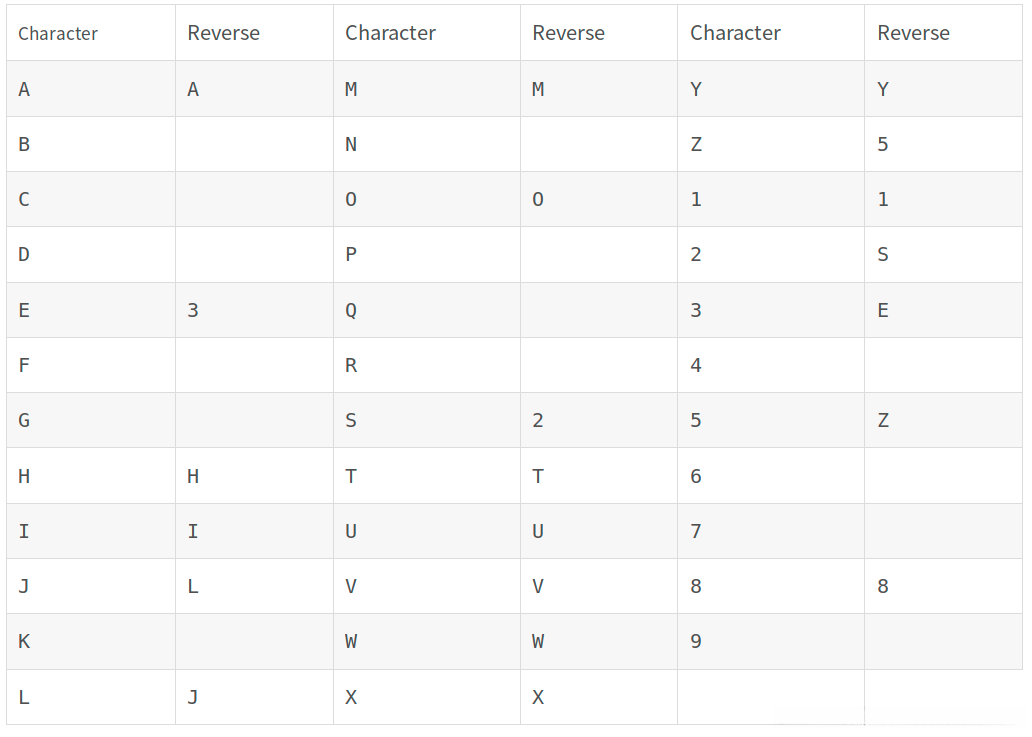Image resolution: width=1032 pixels, height=737 pixels.
Task: Click the empty reverse cell beside character R
Action: tap(598, 365)
